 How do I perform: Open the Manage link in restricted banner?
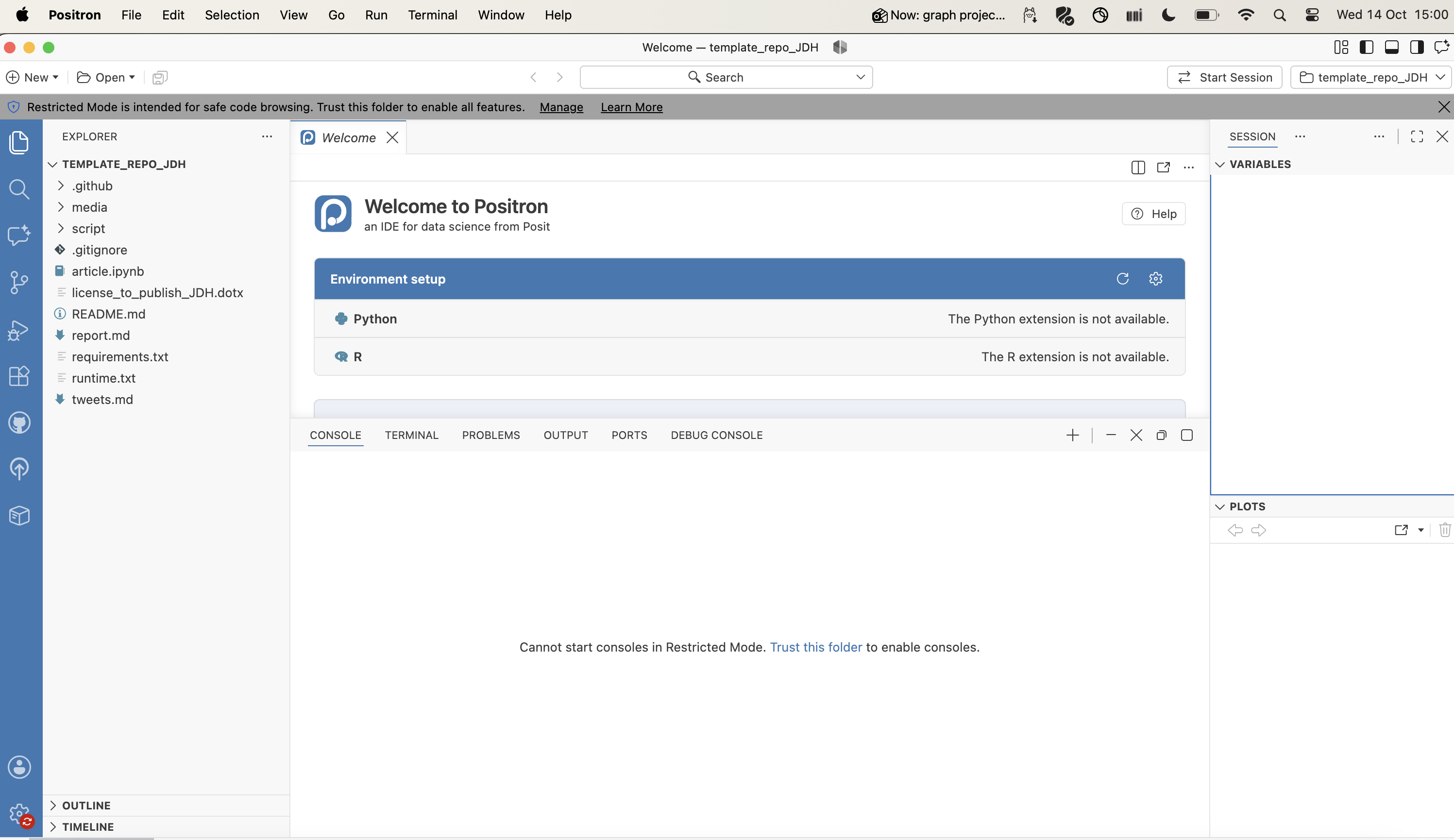[561, 107]
